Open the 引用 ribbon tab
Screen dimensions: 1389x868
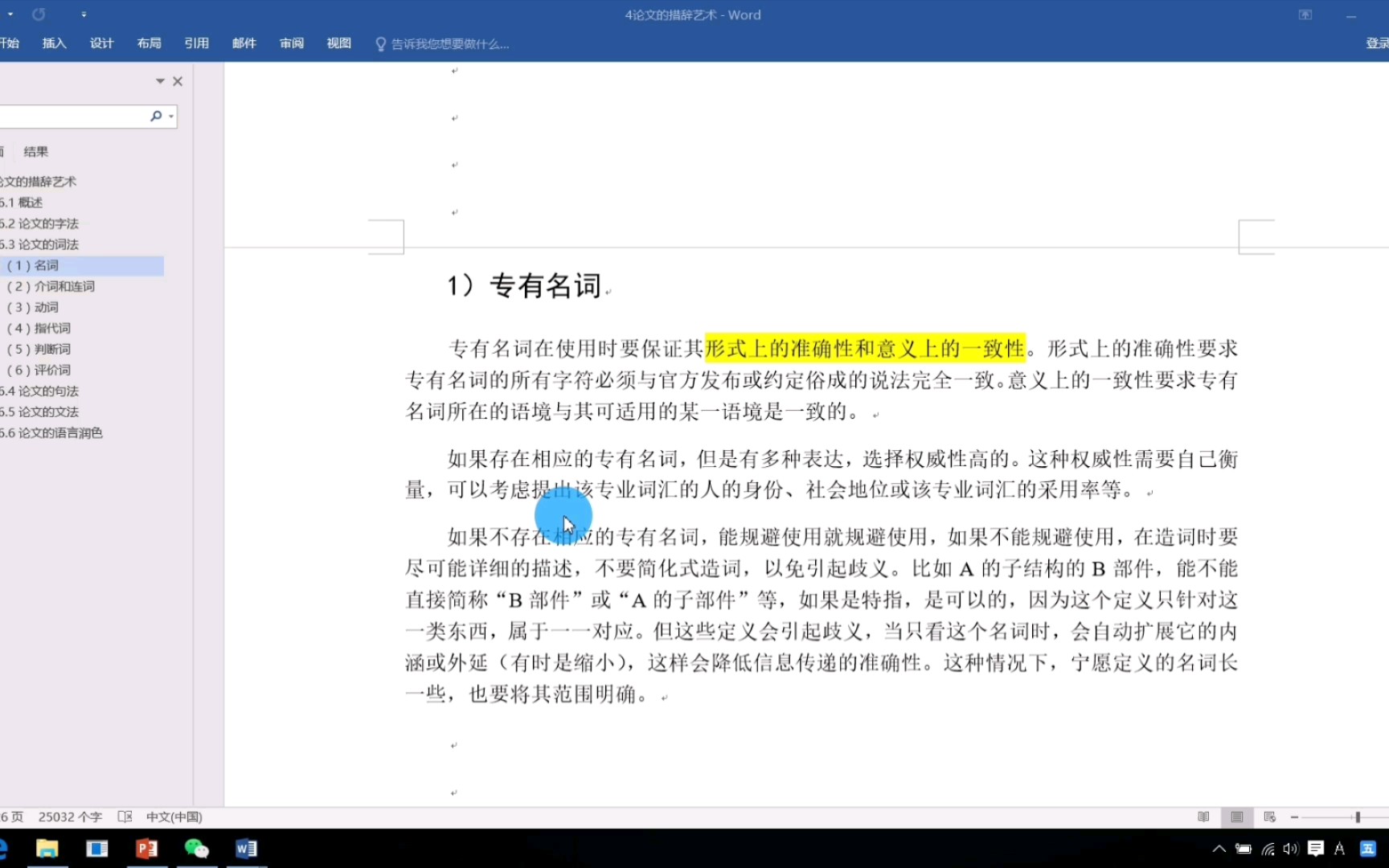tap(196, 43)
